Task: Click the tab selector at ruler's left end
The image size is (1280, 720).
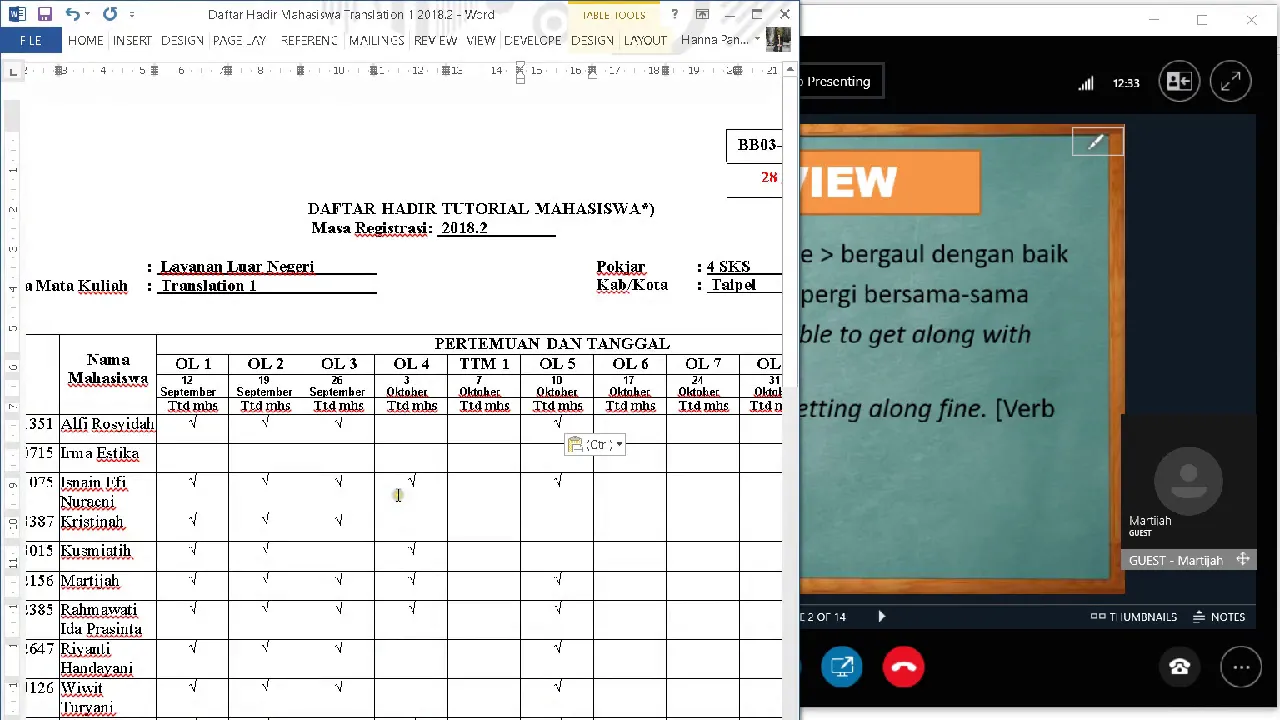Action: (x=12, y=71)
